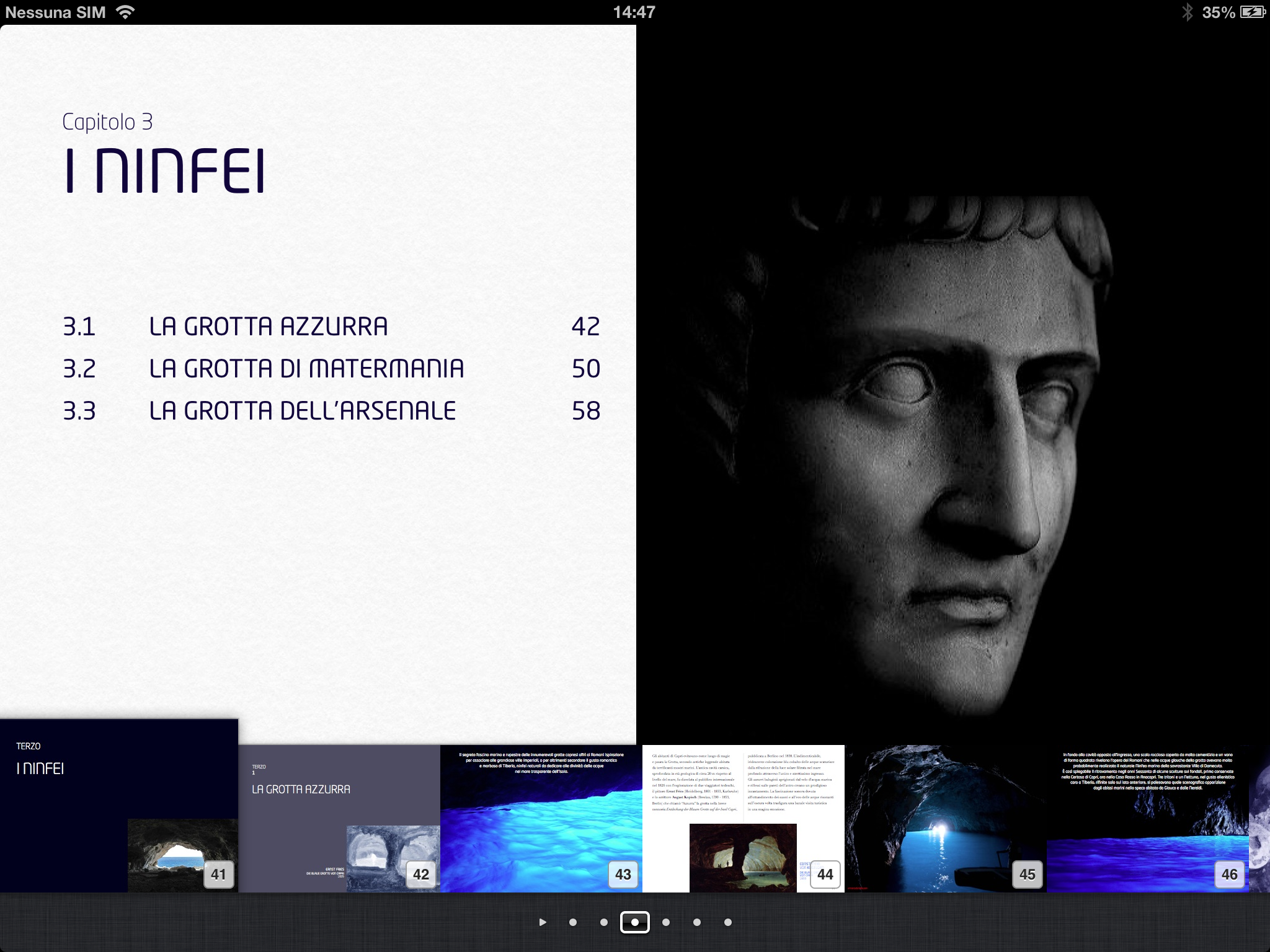The height and width of the screenshot is (952, 1270).
Task: Open page 45 cave interior thumbnail
Action: pos(945,818)
